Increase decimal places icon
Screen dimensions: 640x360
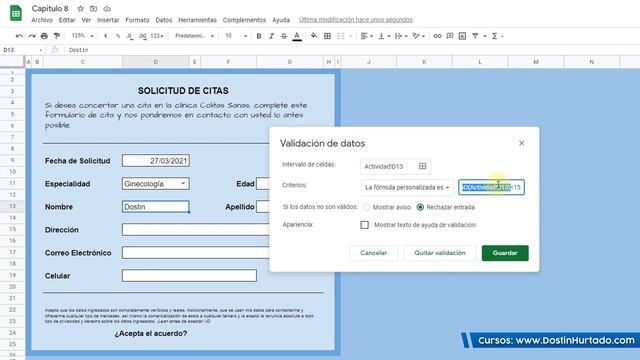(x=142, y=36)
